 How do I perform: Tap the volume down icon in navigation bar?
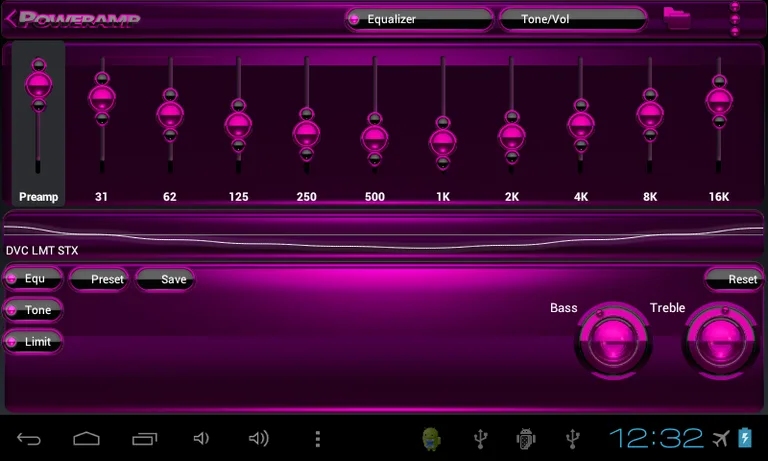[201, 438]
